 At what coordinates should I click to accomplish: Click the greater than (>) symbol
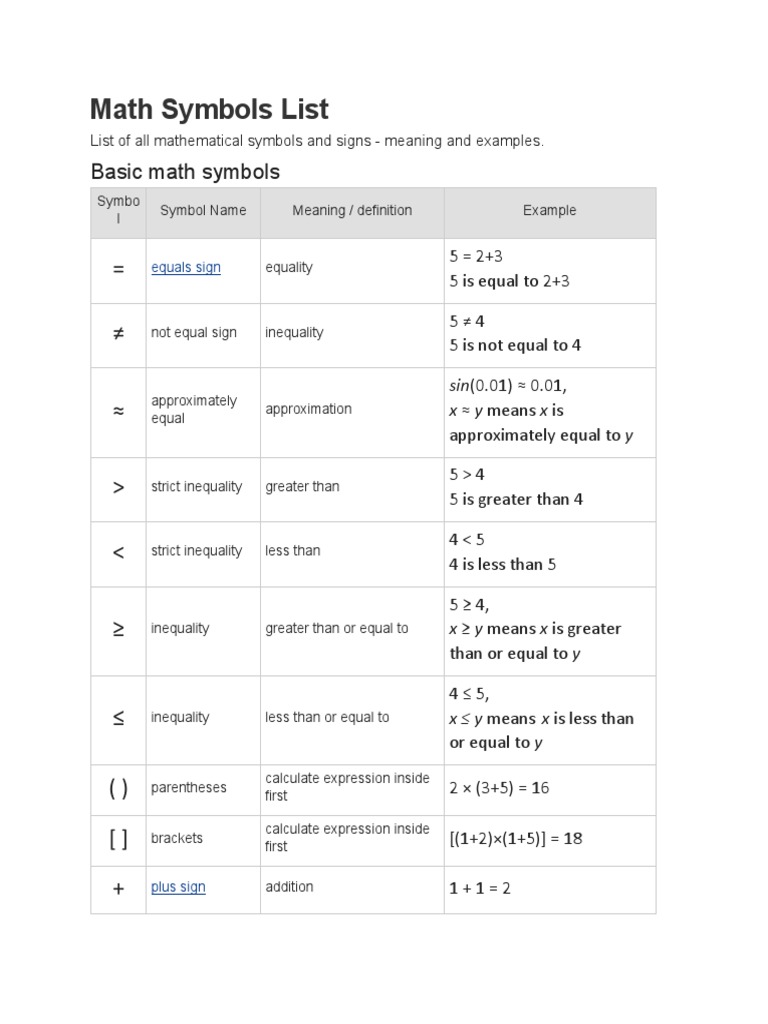coord(118,487)
